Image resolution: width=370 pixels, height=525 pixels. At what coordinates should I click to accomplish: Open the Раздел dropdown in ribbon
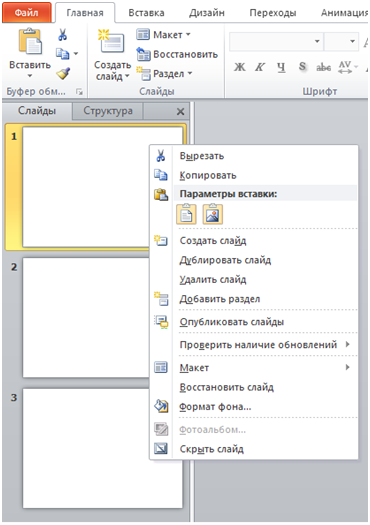coord(190,73)
